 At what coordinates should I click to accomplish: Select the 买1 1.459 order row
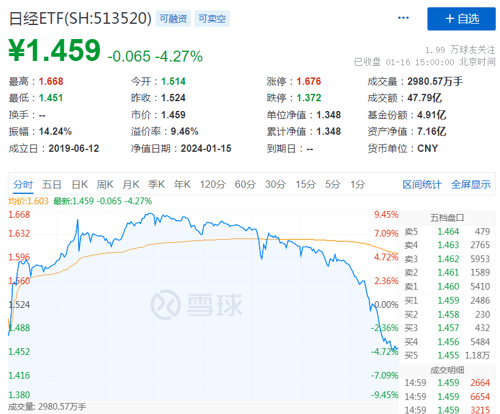(x=447, y=301)
